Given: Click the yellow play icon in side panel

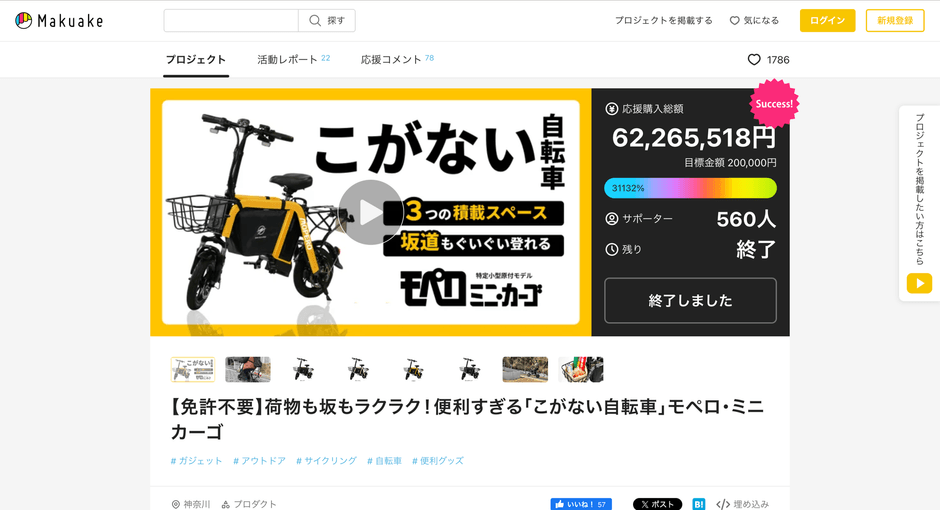Looking at the screenshot, I should (919, 283).
